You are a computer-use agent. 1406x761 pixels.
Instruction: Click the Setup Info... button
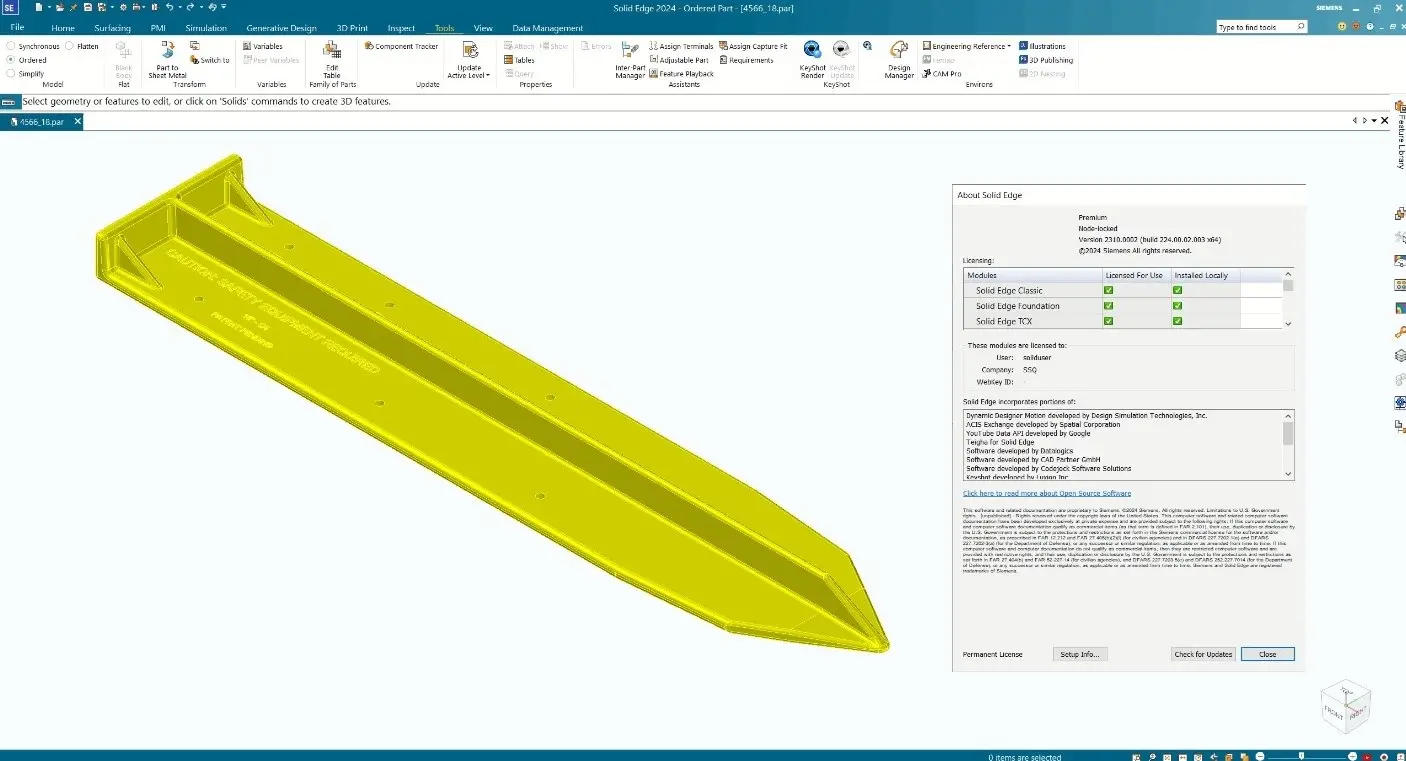pos(1079,654)
